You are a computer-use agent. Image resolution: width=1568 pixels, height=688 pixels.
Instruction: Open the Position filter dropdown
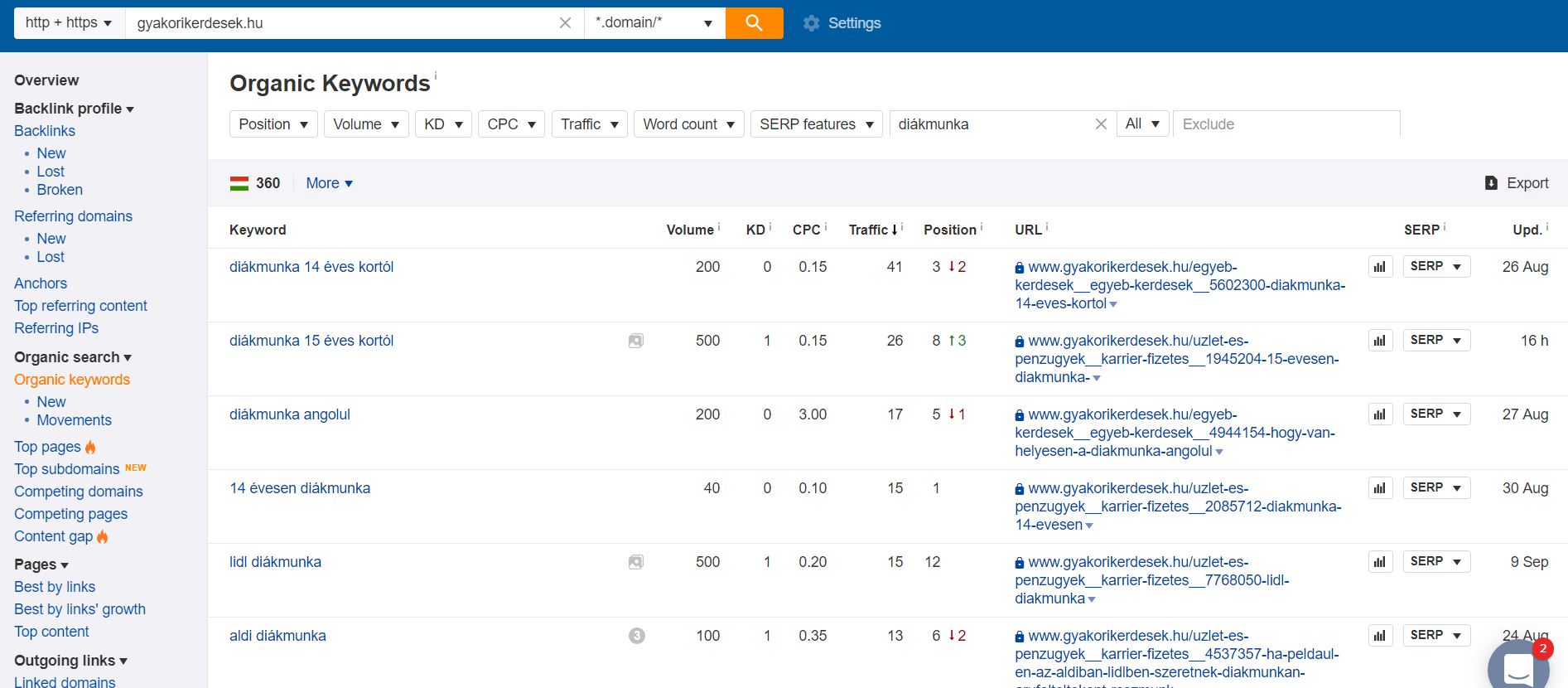273,124
